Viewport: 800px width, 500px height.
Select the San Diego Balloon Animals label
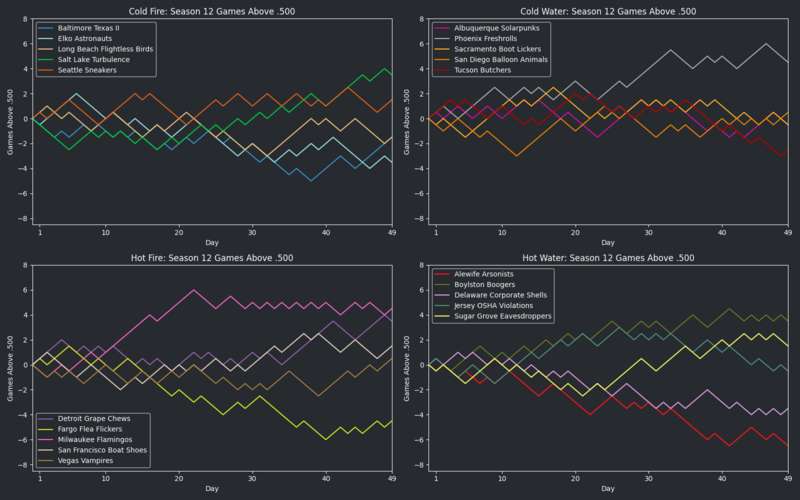point(502,59)
